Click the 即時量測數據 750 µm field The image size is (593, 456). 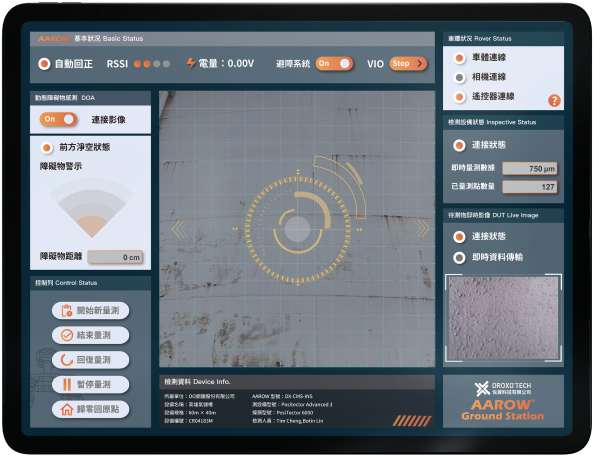pos(529,169)
